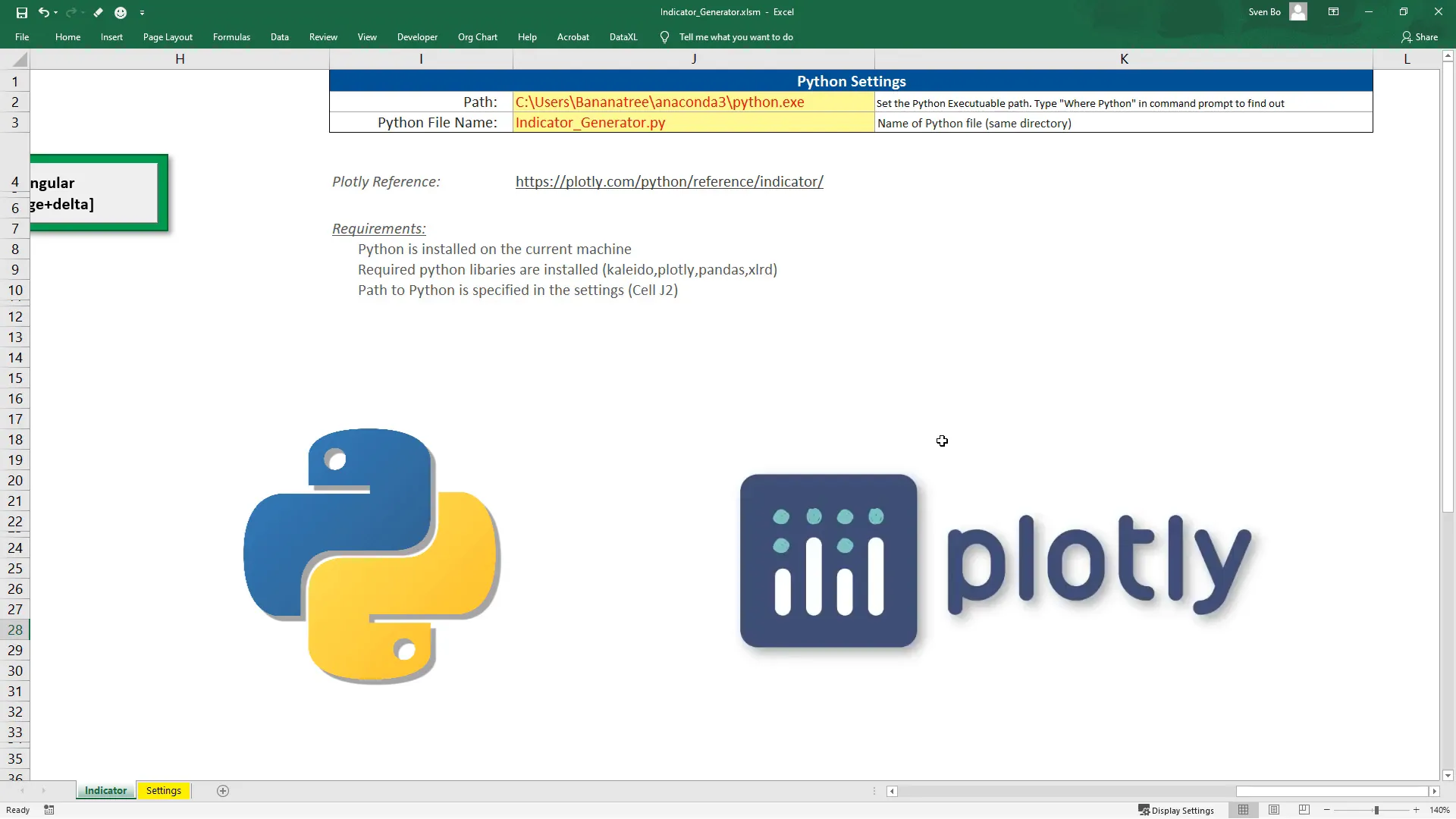Open the Customize Quick Access Toolbar menu
Viewport: 1456px width, 819px height.
point(143,12)
